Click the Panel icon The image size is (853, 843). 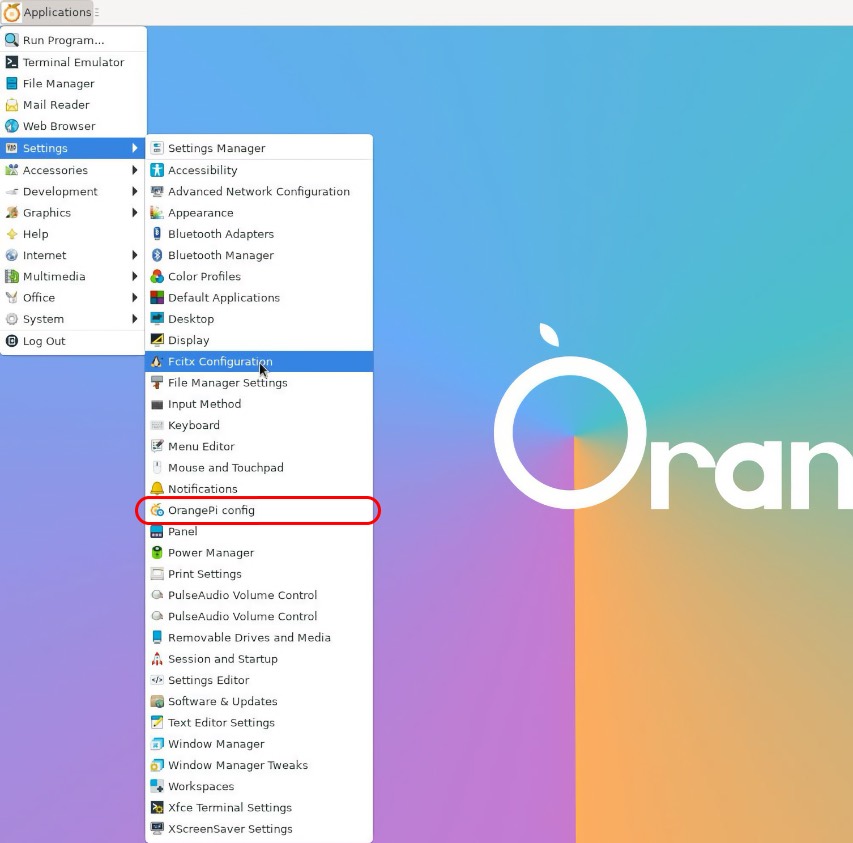[x=157, y=531]
